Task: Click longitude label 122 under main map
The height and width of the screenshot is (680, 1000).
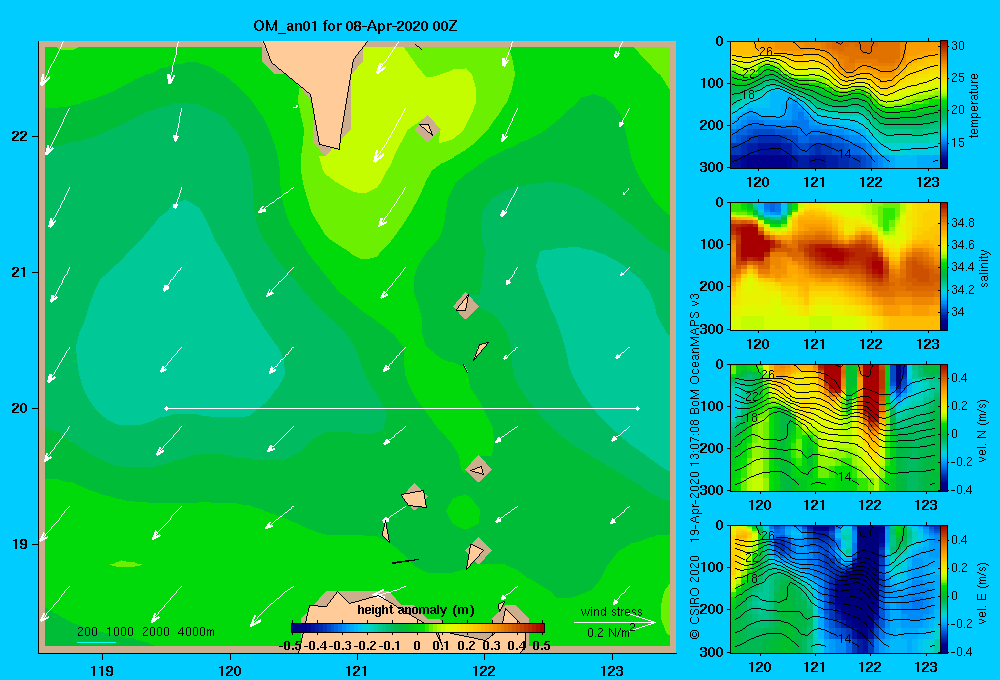Action: [x=484, y=670]
